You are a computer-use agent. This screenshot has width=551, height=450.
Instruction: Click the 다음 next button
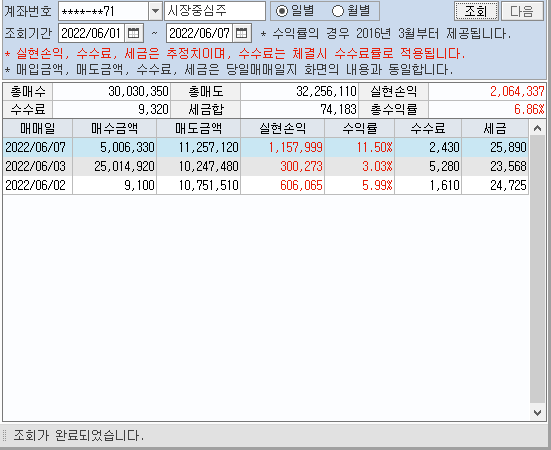point(522,11)
